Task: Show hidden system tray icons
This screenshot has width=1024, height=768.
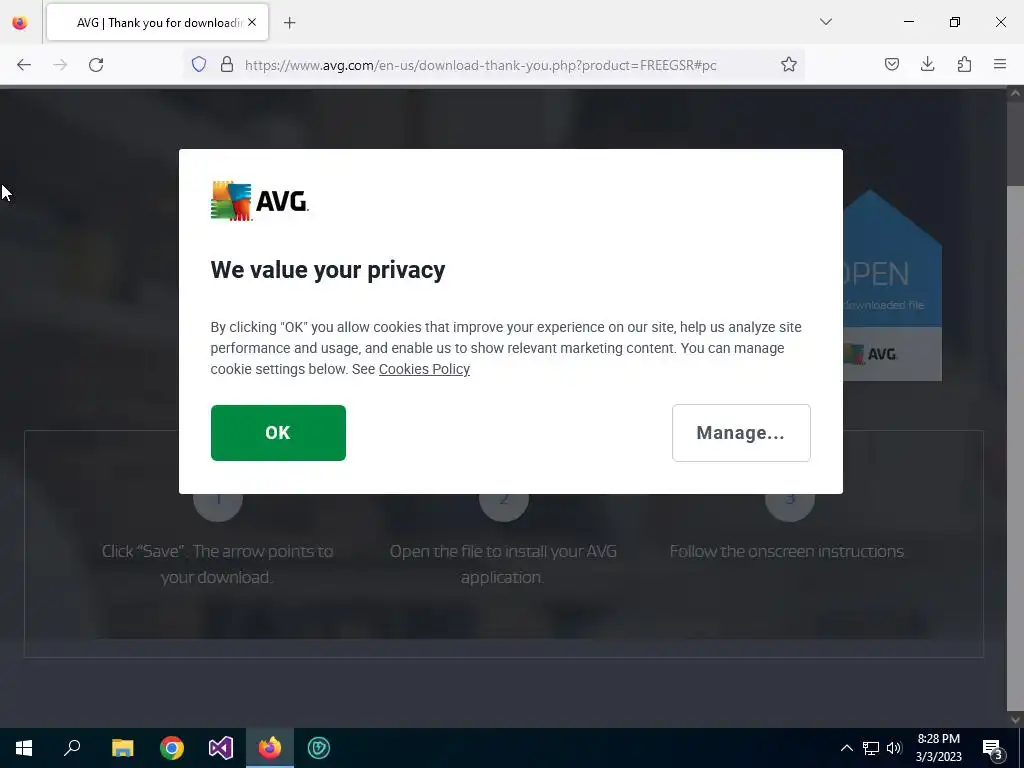Action: pos(846,748)
